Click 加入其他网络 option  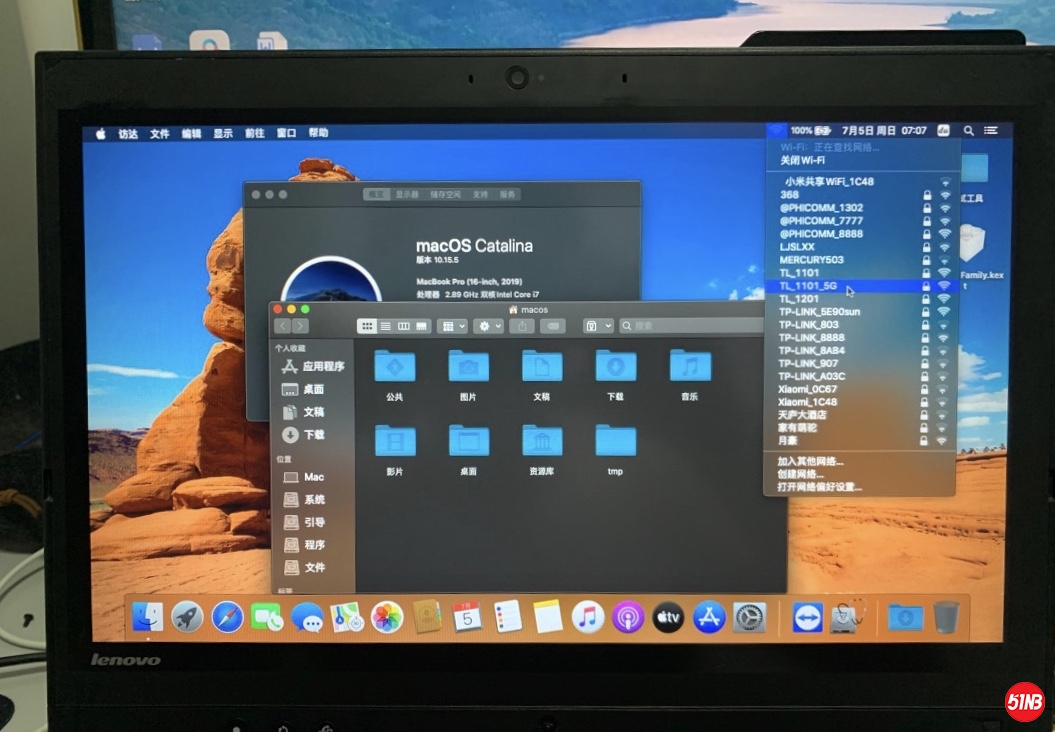(x=810, y=462)
